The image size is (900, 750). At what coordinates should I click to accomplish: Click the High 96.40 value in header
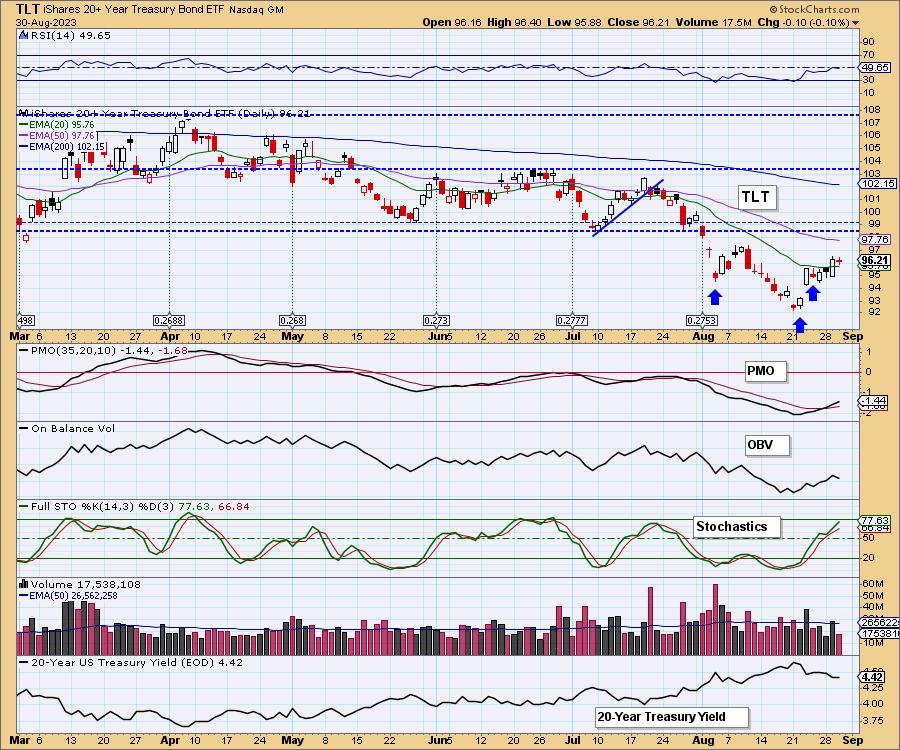[x=514, y=22]
